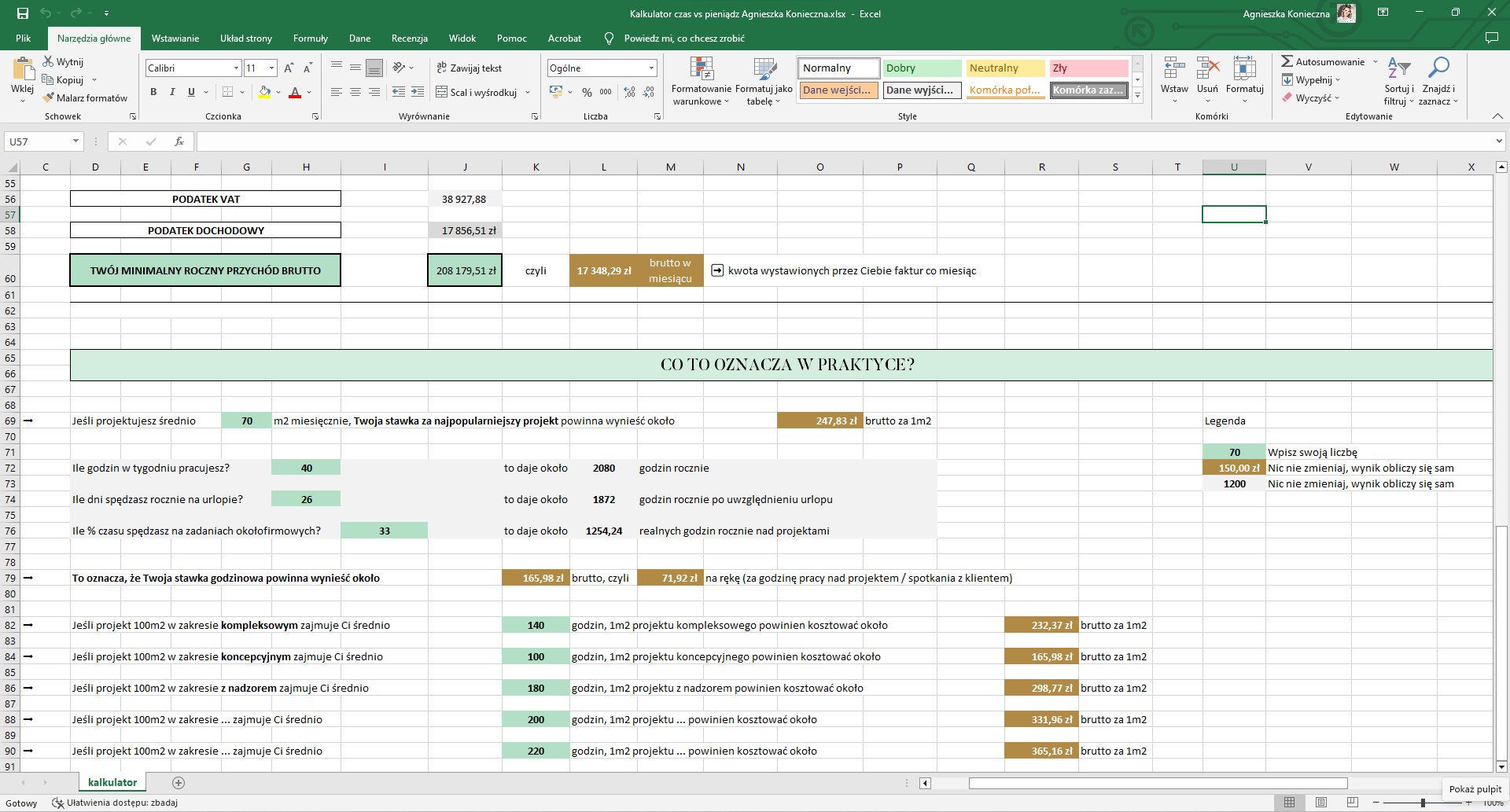Click the Scal i wyśrodkuj merge icon

click(442, 93)
